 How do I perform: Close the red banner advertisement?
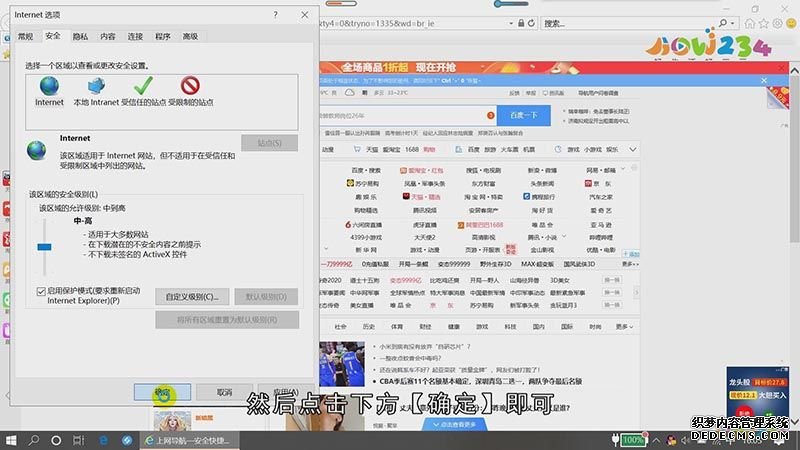pos(782,67)
